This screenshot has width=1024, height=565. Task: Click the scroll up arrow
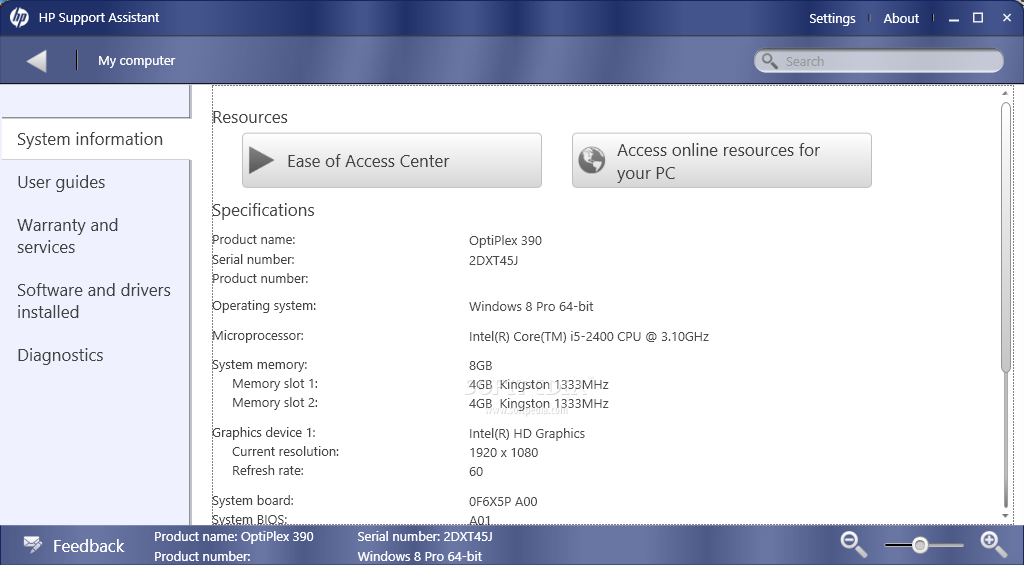(1006, 93)
